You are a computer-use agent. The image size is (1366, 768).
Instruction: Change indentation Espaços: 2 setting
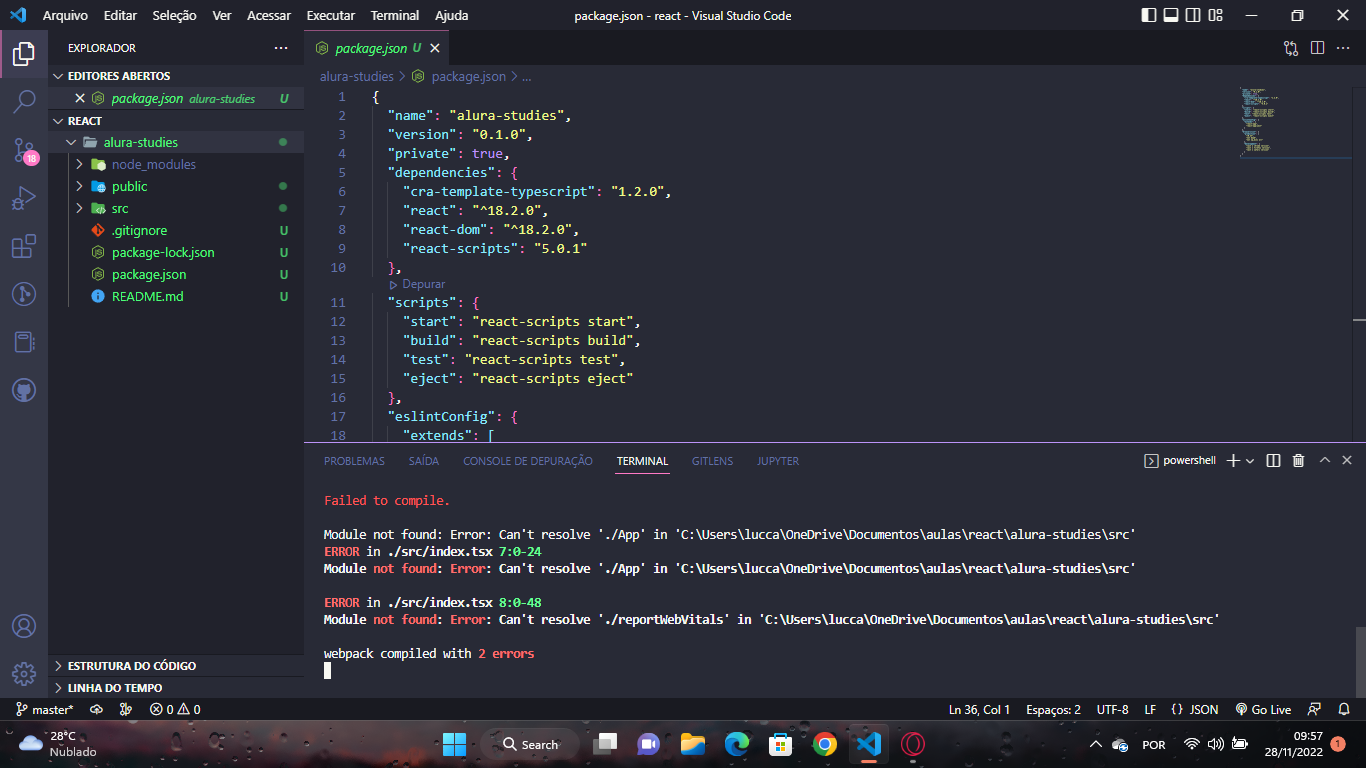click(x=1053, y=710)
